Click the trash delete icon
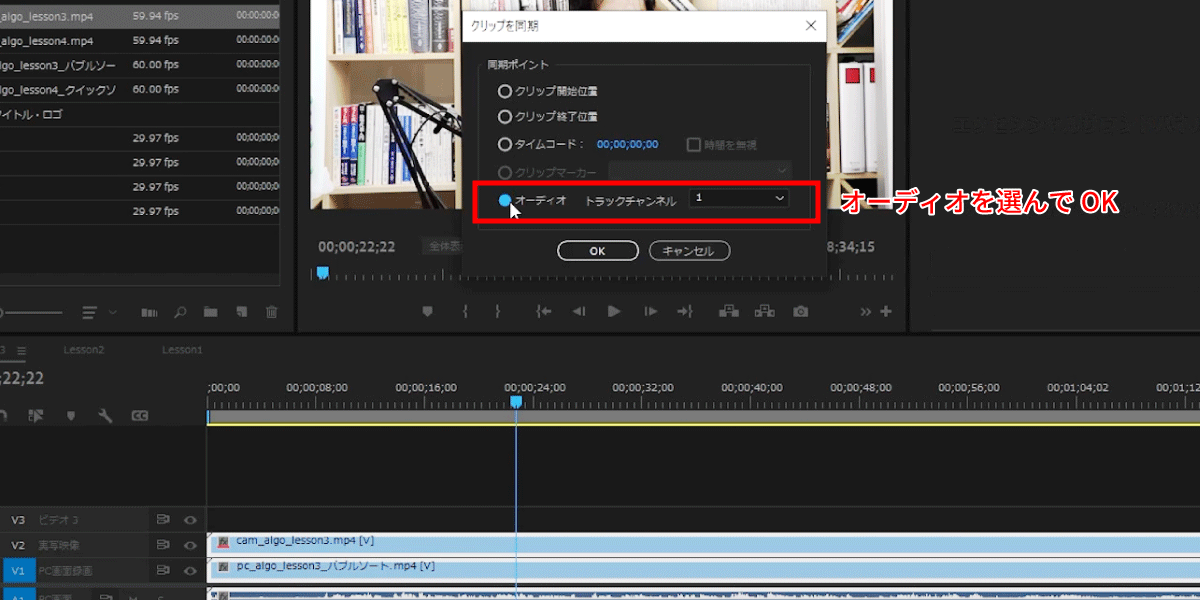The height and width of the screenshot is (600, 1200). [x=271, y=312]
